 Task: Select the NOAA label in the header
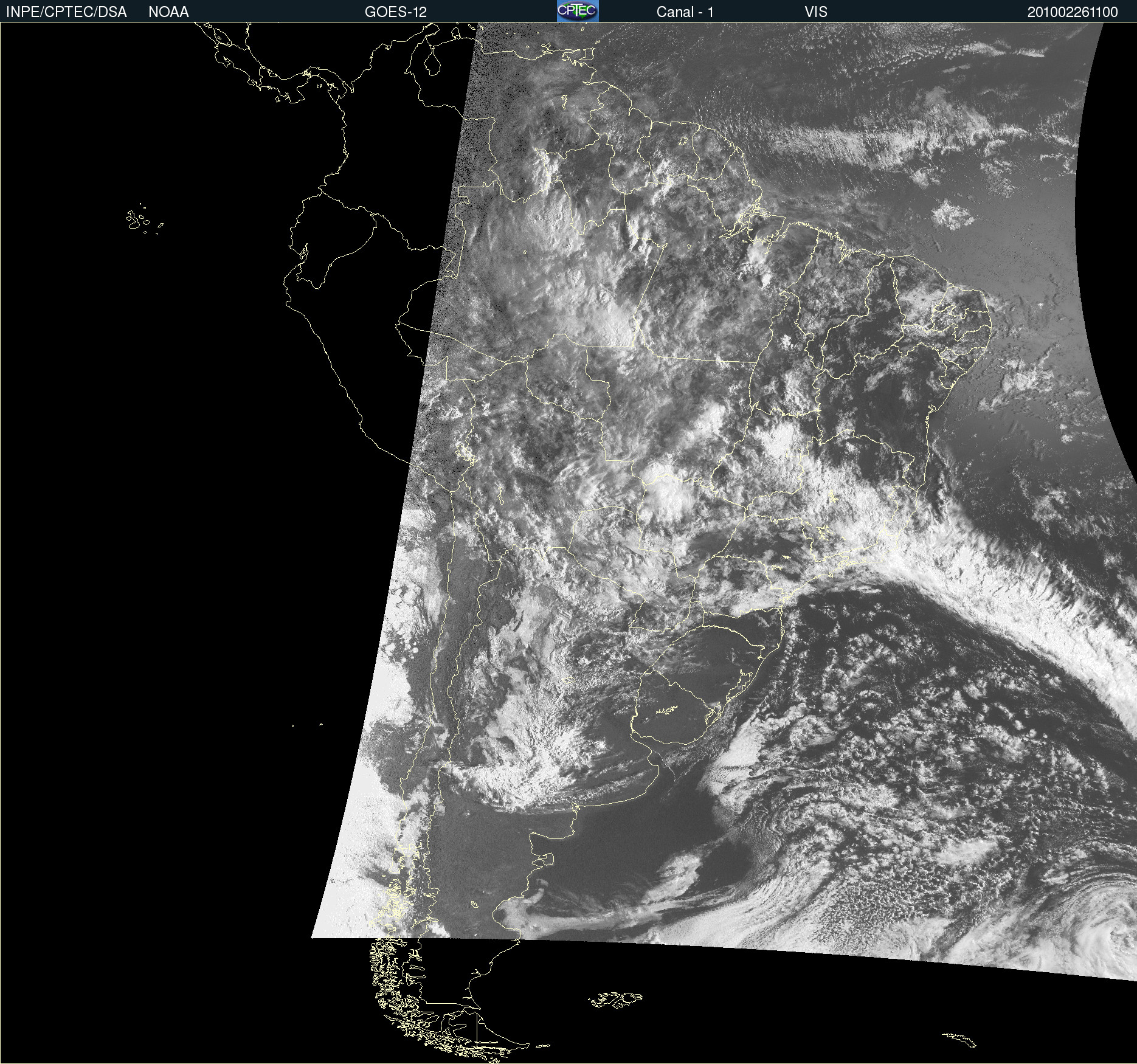[168, 12]
